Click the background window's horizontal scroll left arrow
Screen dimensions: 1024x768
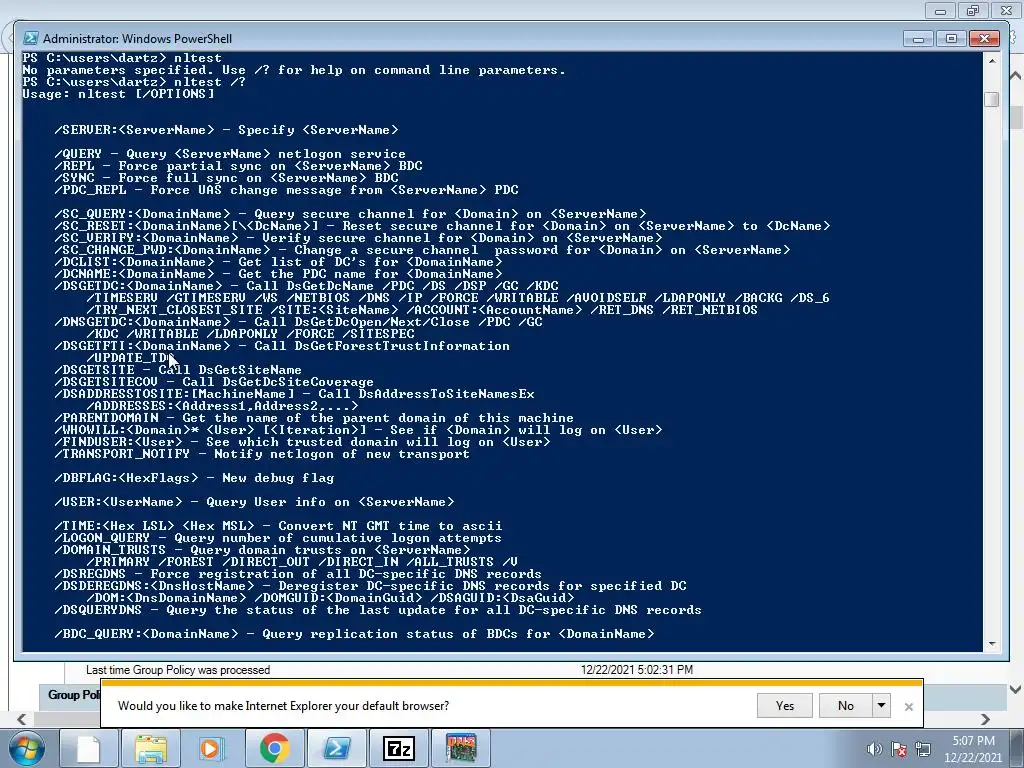click(22, 720)
